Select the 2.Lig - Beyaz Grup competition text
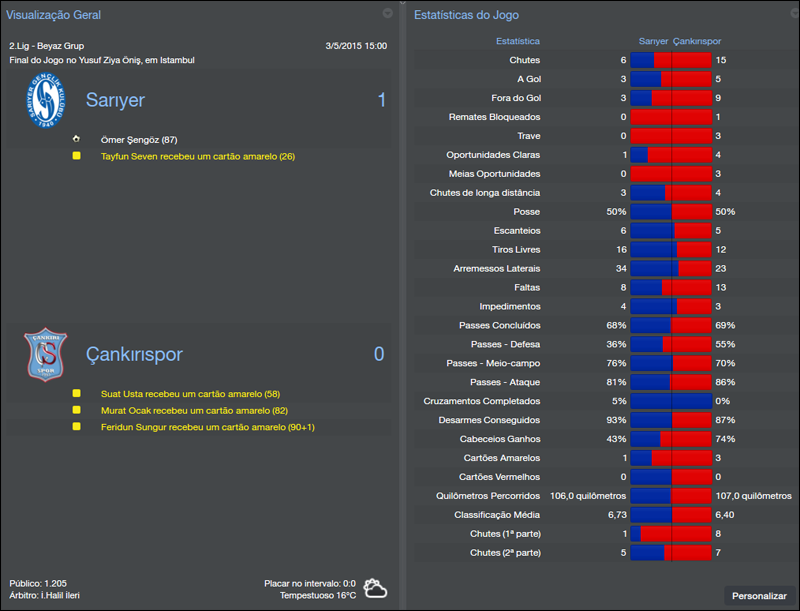Screen dimensions: 800x611 (x=49, y=46)
